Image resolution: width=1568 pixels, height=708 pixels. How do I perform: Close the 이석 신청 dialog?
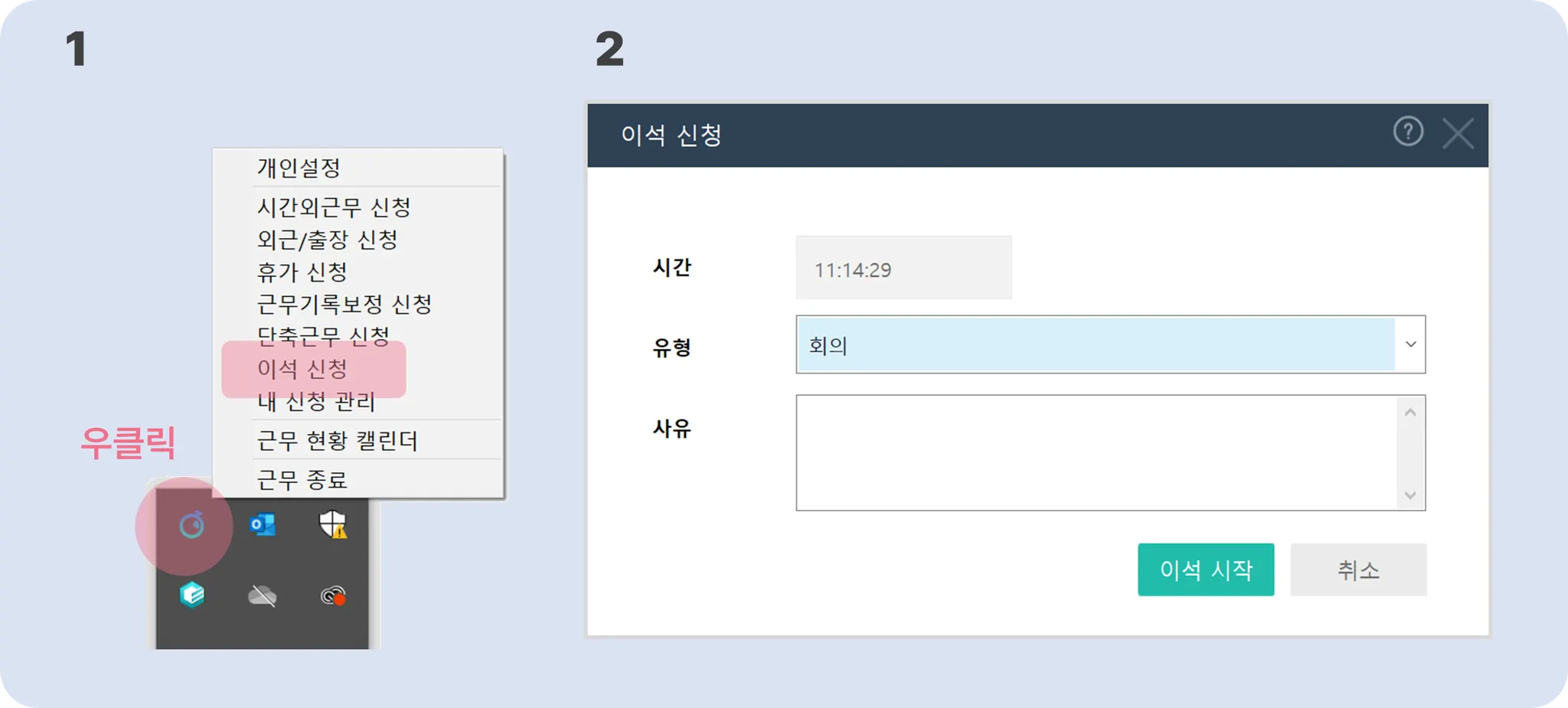pyautogui.click(x=1457, y=134)
